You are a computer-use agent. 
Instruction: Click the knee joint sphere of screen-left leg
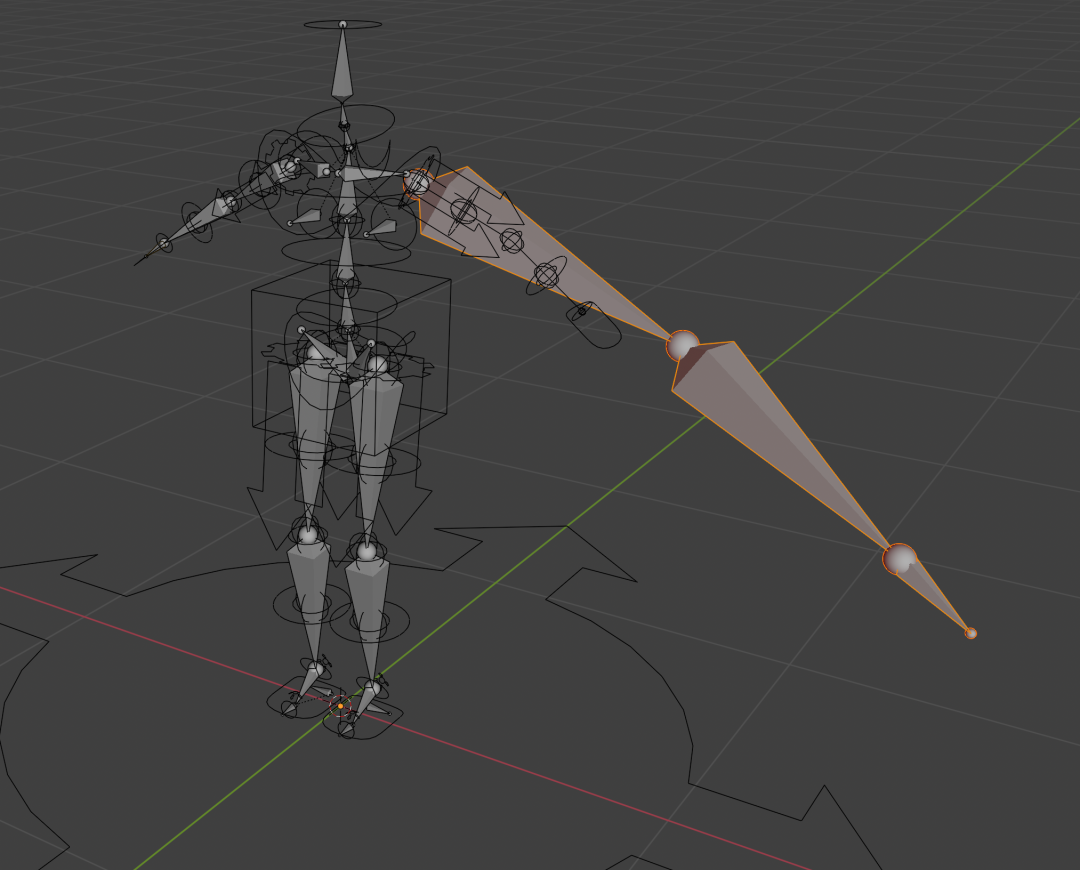click(308, 535)
